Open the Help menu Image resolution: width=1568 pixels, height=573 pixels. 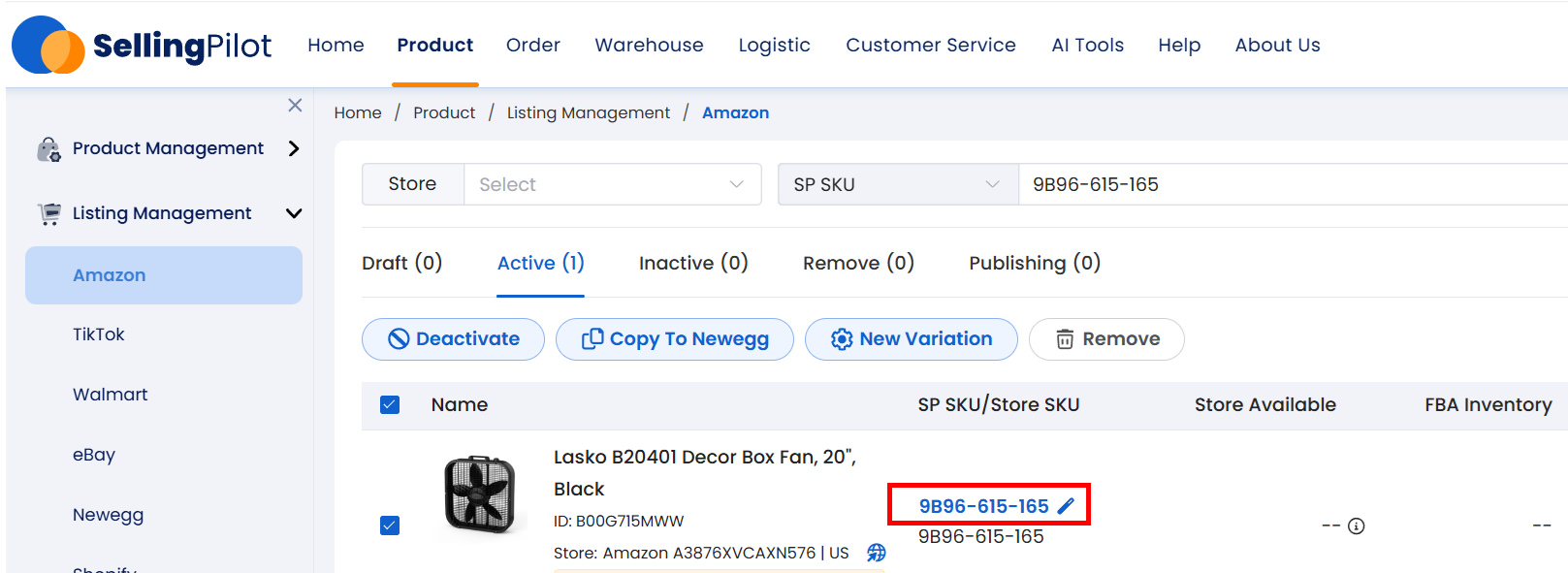coord(1179,45)
